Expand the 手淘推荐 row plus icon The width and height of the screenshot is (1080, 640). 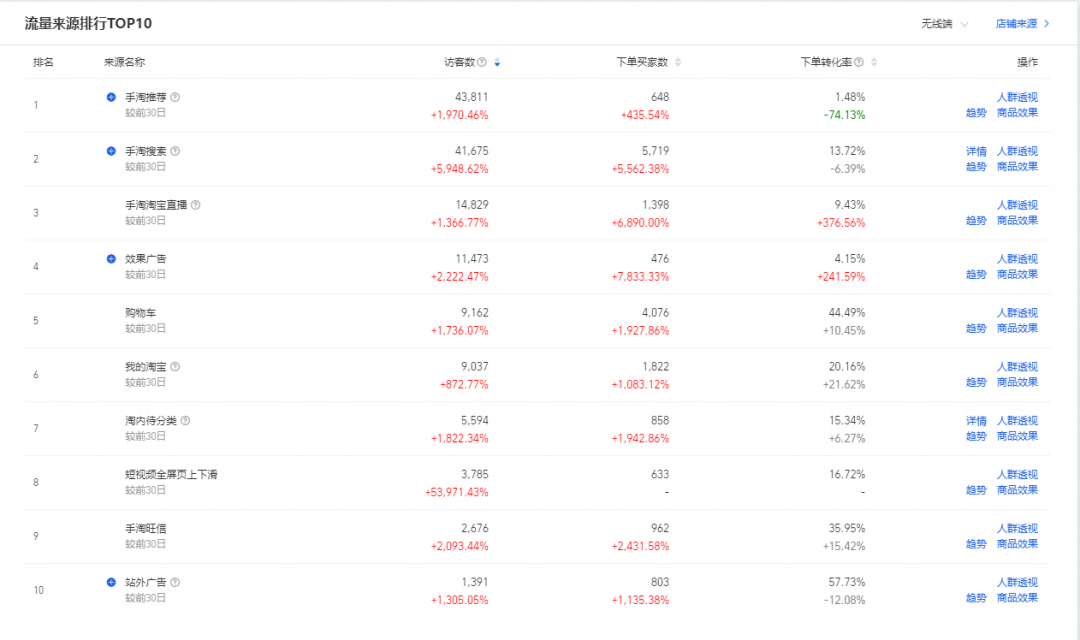coord(111,97)
